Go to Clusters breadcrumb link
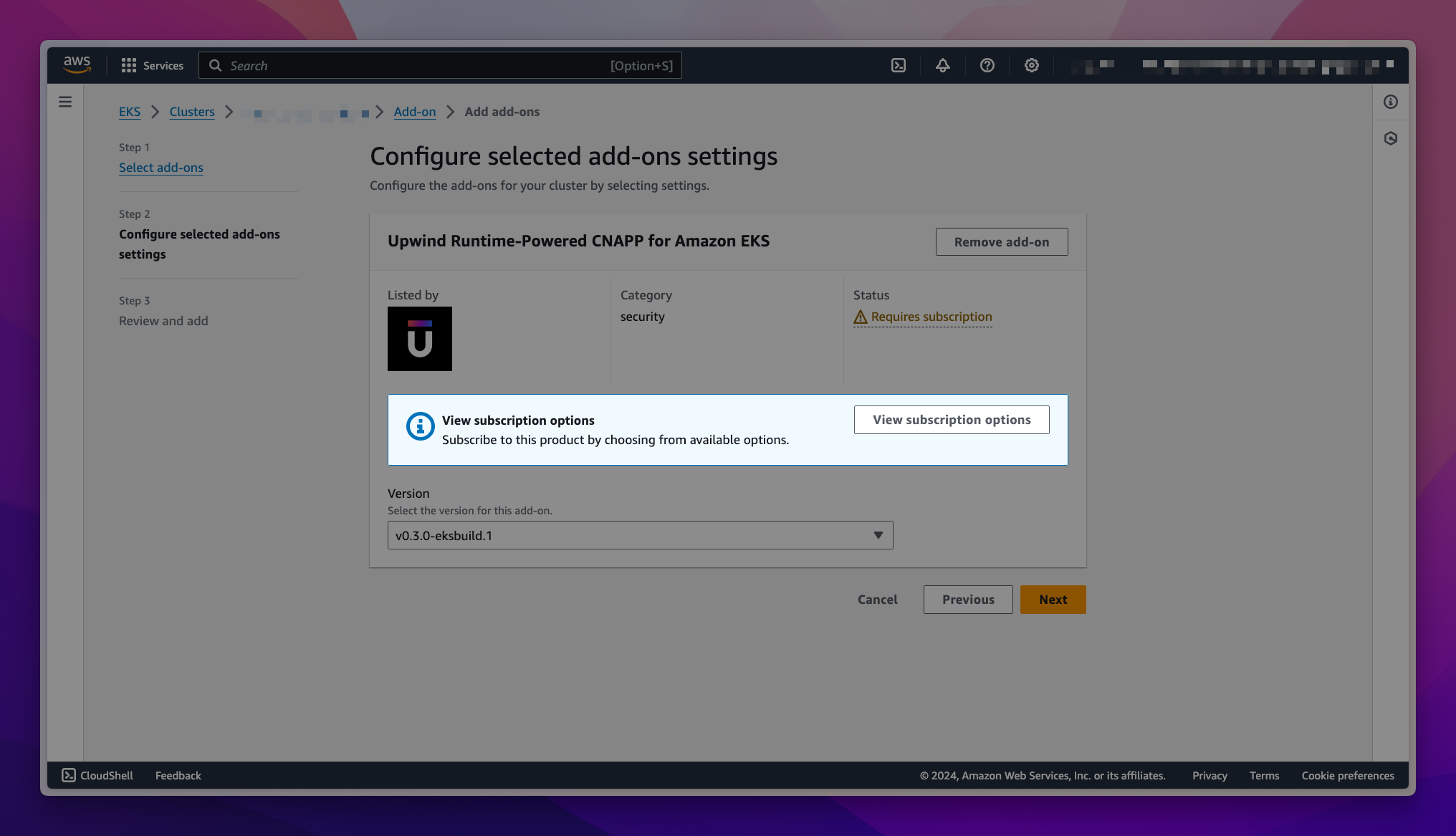 pyautogui.click(x=192, y=112)
